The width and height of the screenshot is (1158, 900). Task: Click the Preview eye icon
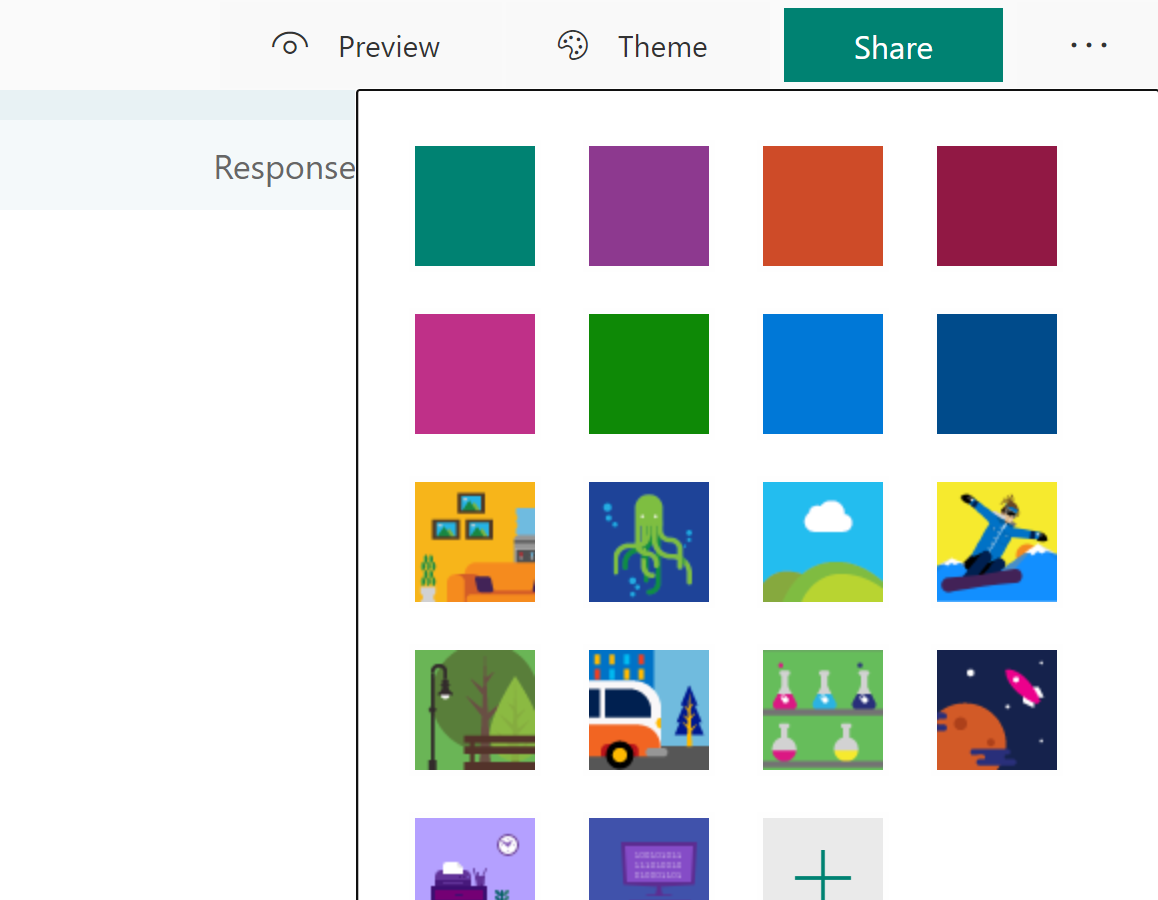(290, 45)
